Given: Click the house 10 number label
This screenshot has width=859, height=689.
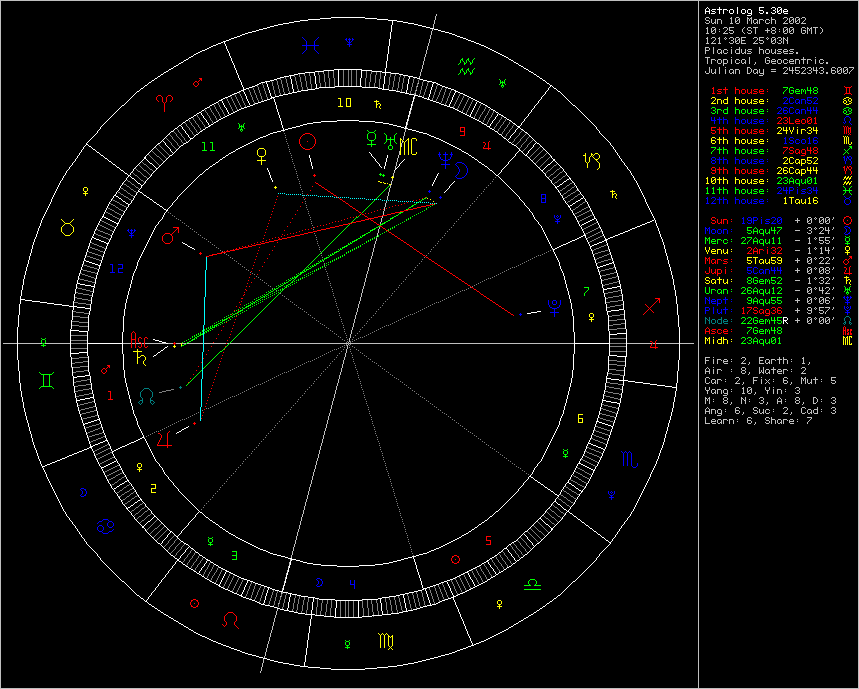Looking at the screenshot, I should 343,102.
